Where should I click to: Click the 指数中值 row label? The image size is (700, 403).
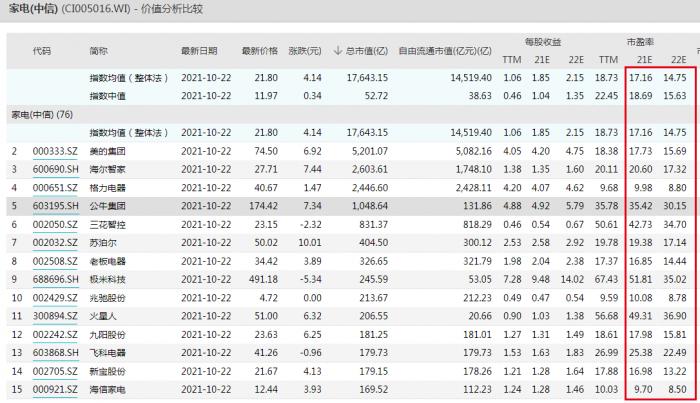[108, 96]
